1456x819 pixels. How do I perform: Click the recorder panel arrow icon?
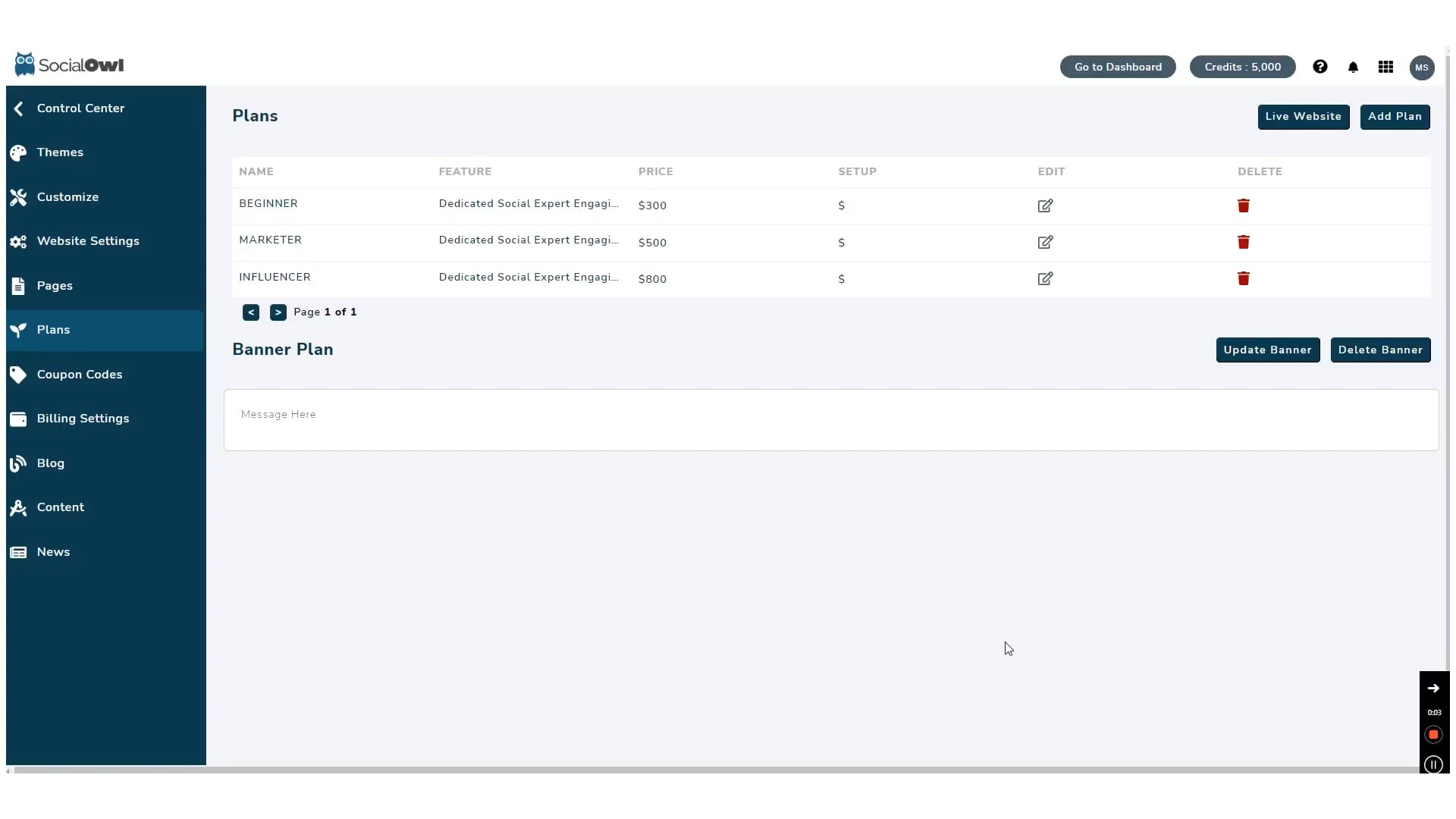click(1433, 689)
